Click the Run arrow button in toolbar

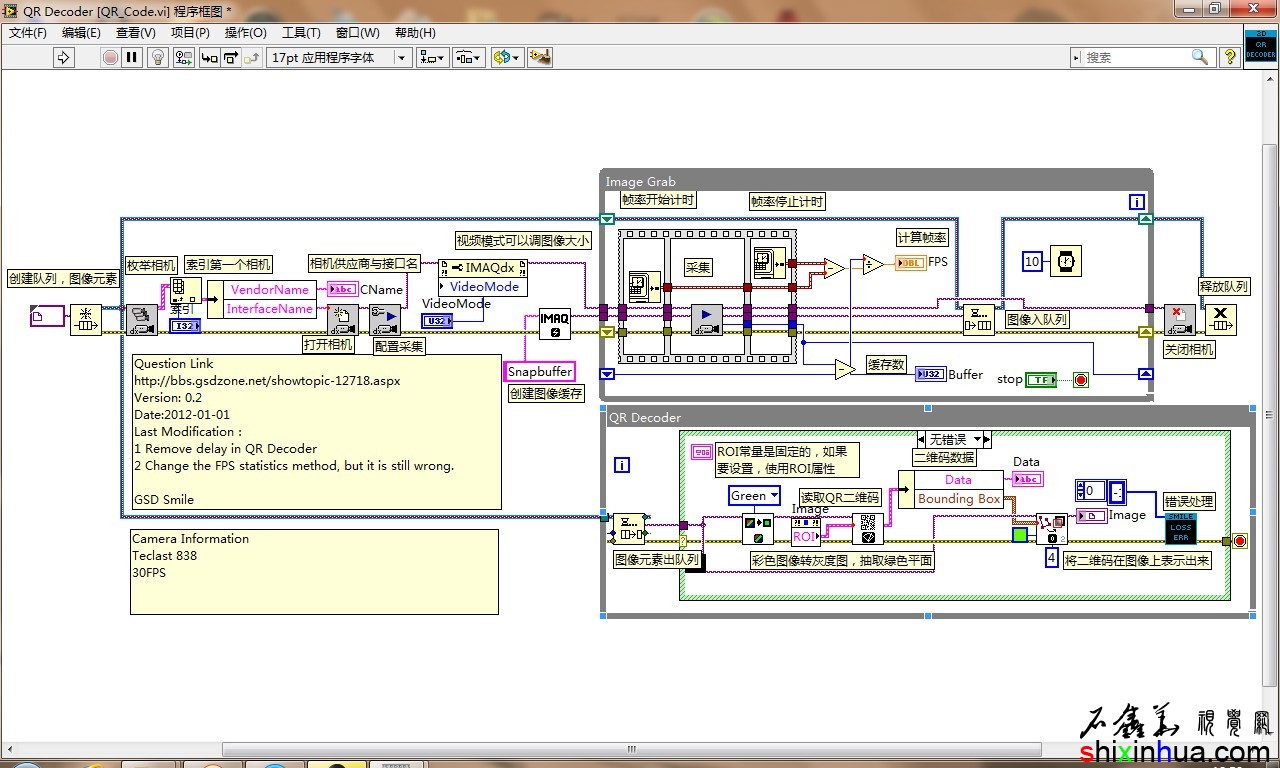64,58
